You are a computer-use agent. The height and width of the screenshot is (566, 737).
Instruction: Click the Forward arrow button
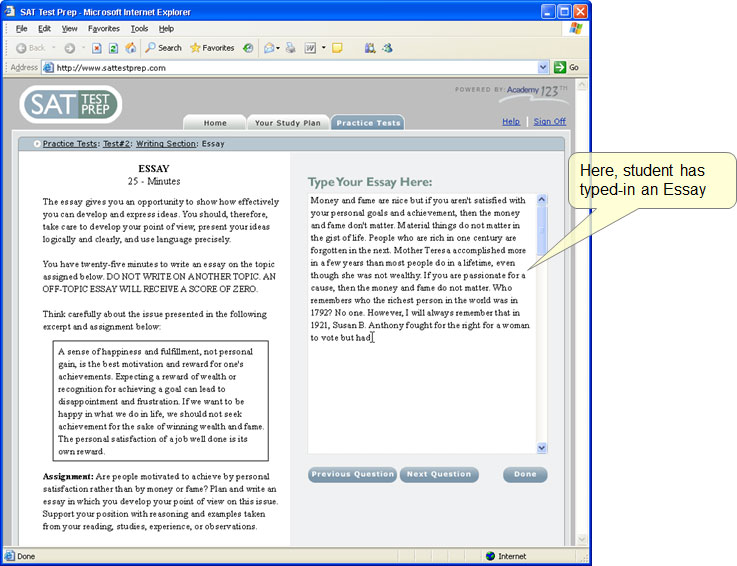(70, 48)
